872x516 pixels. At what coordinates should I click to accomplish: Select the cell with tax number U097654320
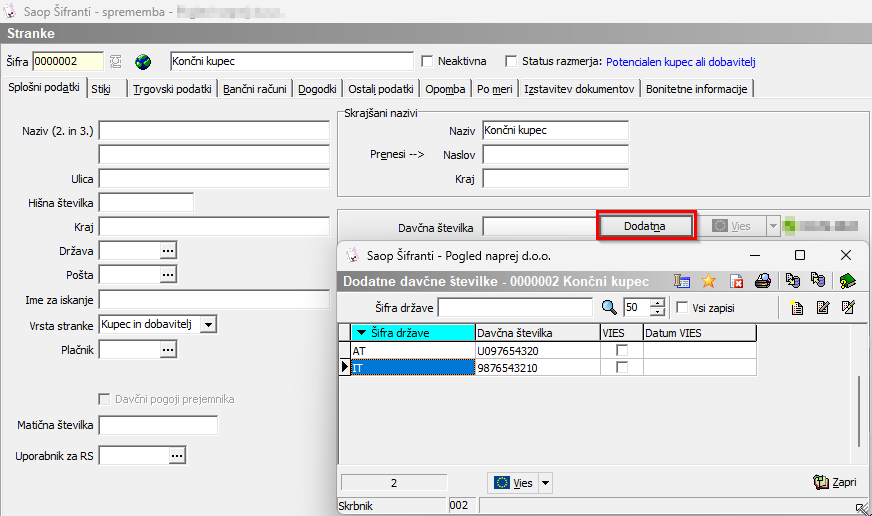click(x=537, y=351)
